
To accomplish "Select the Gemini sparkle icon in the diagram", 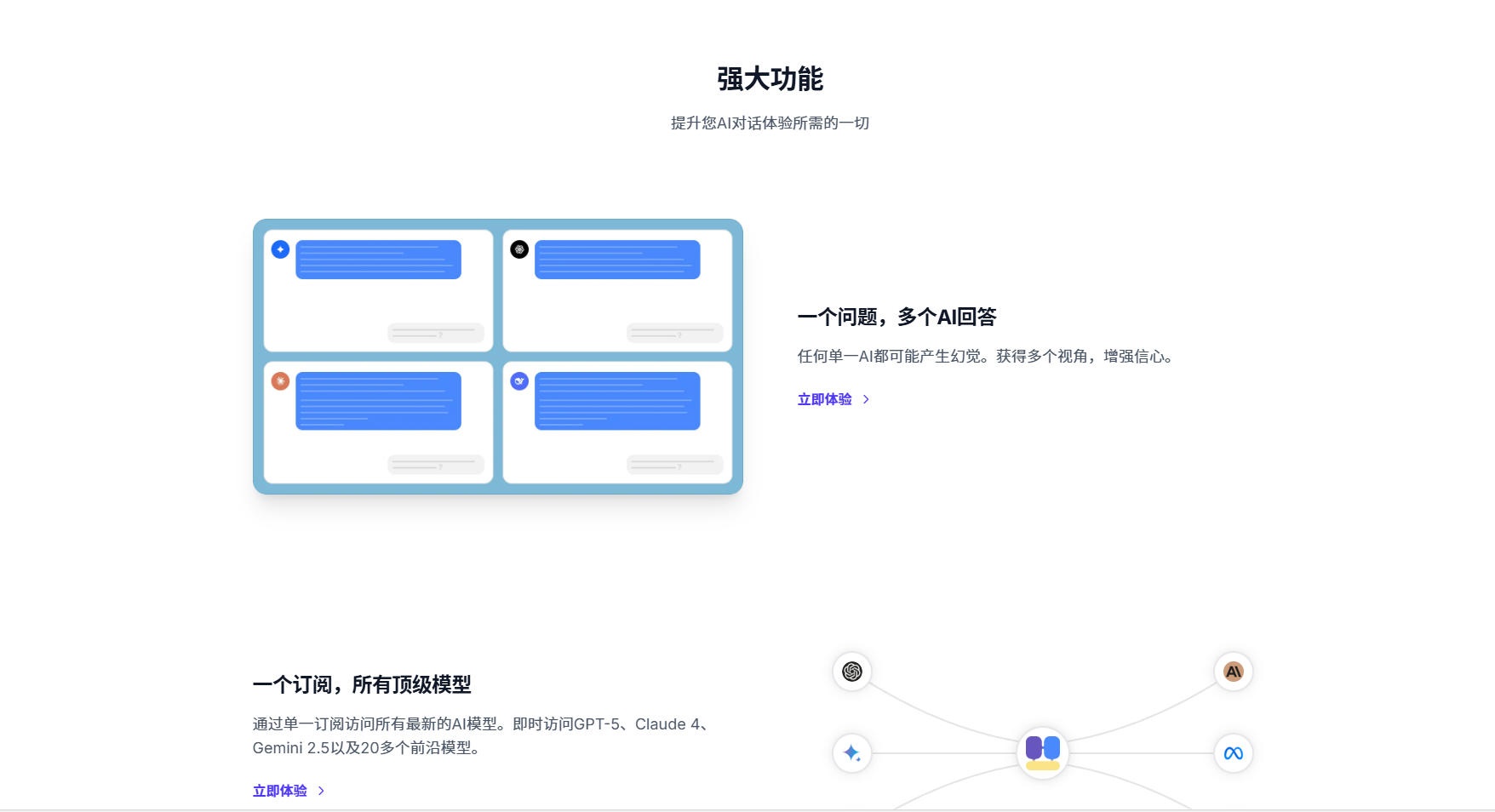I will pyautogui.click(x=851, y=753).
